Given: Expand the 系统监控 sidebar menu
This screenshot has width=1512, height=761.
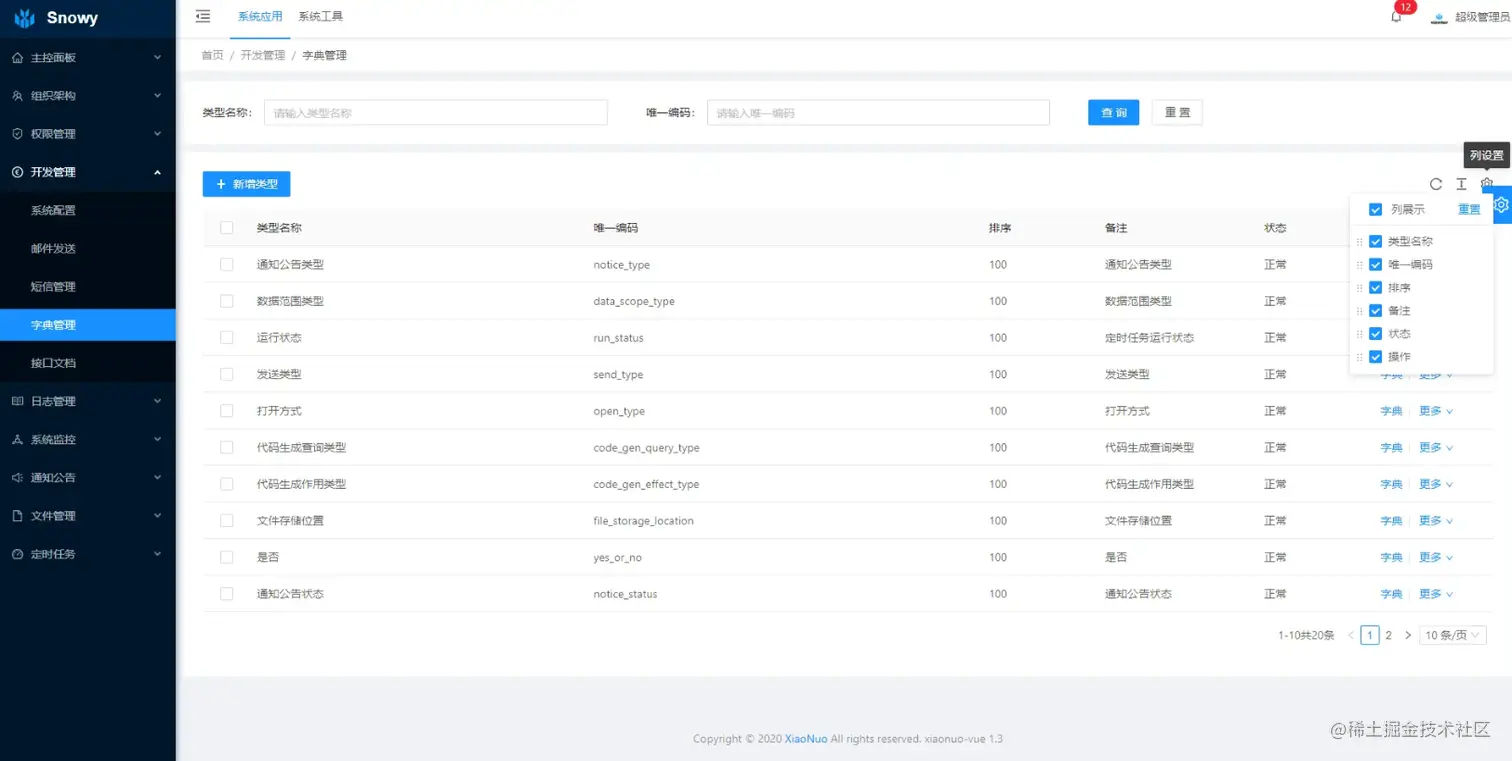Looking at the screenshot, I should 88,439.
